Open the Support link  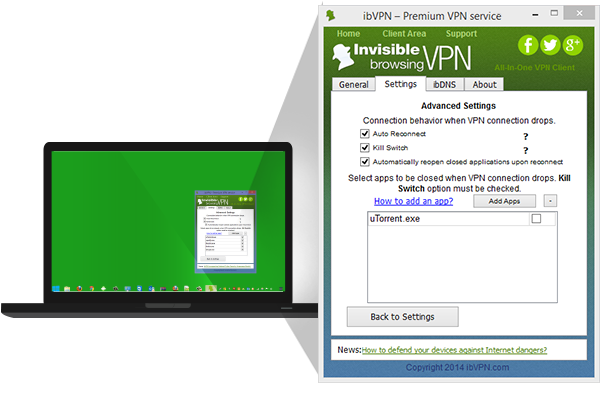point(461,34)
